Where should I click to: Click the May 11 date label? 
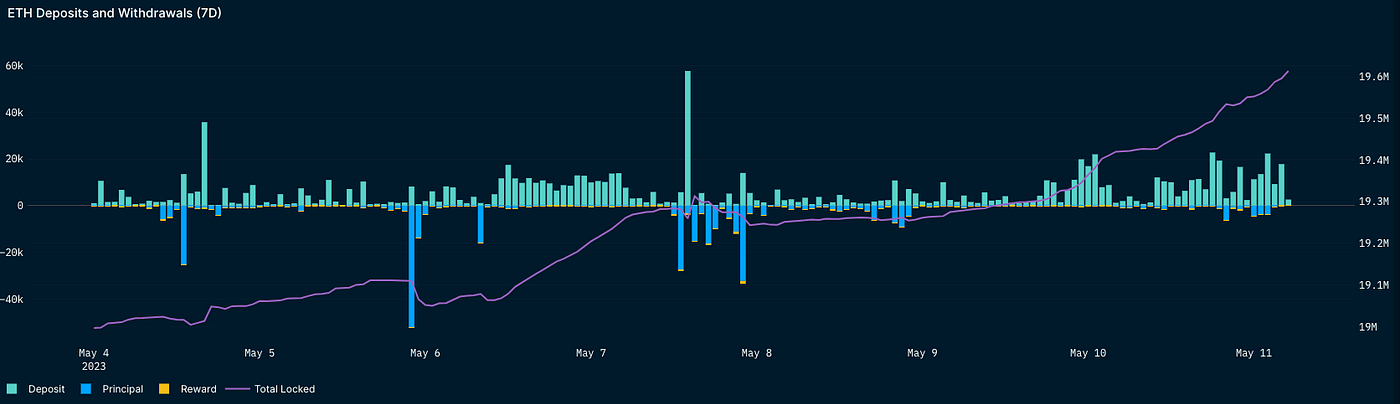1252,353
